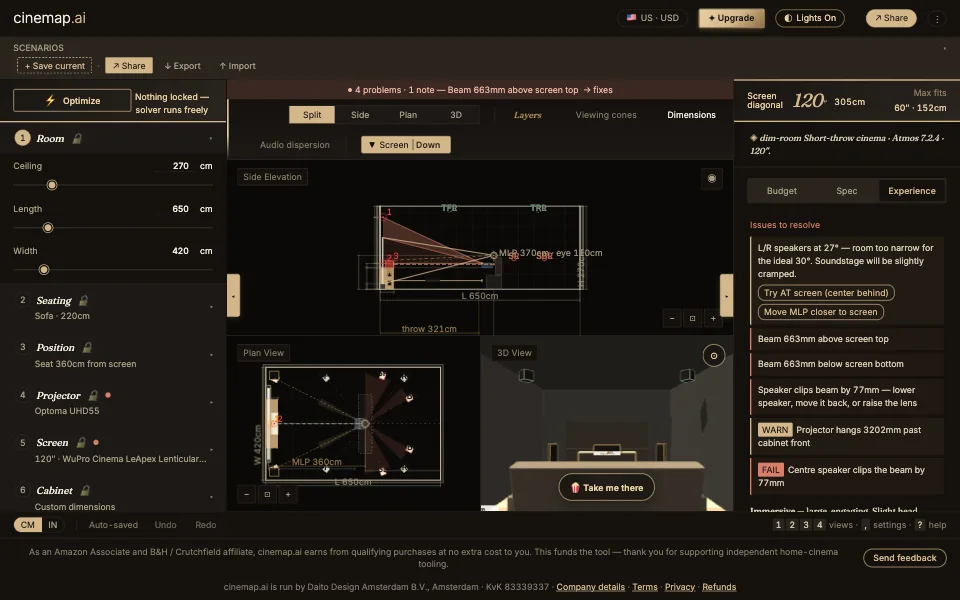Screen dimensions: 960x600
Task: Set the screen position to Screen
Action: (x=388, y=144)
